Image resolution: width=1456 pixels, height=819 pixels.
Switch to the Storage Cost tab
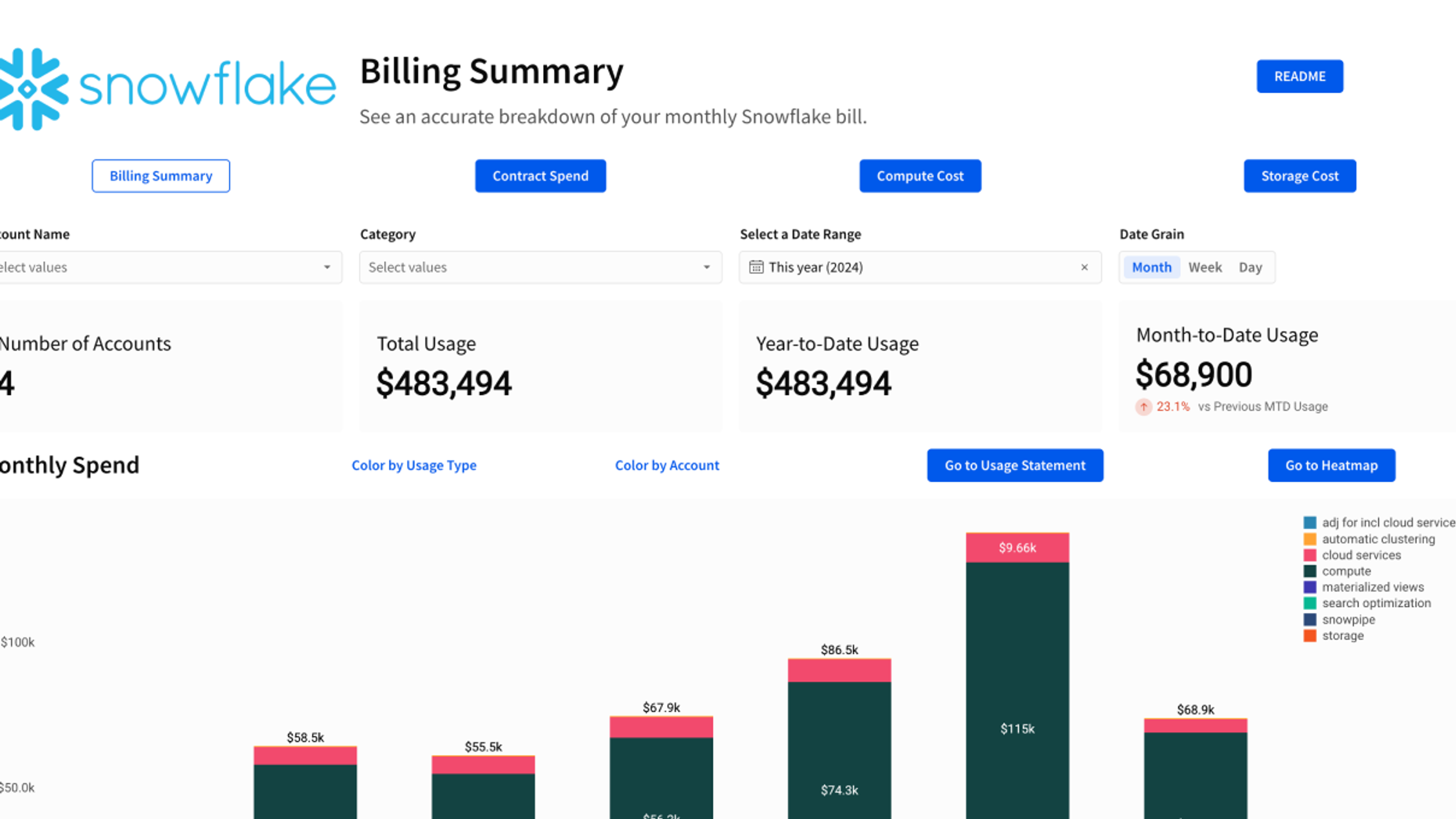(1300, 176)
